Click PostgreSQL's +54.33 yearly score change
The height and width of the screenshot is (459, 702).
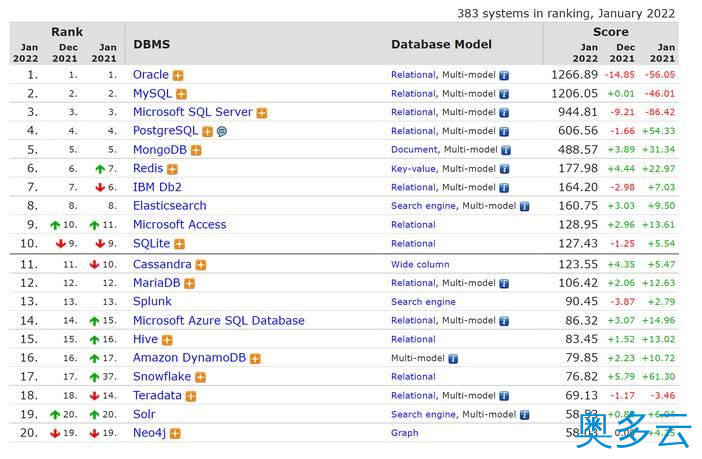(x=659, y=131)
